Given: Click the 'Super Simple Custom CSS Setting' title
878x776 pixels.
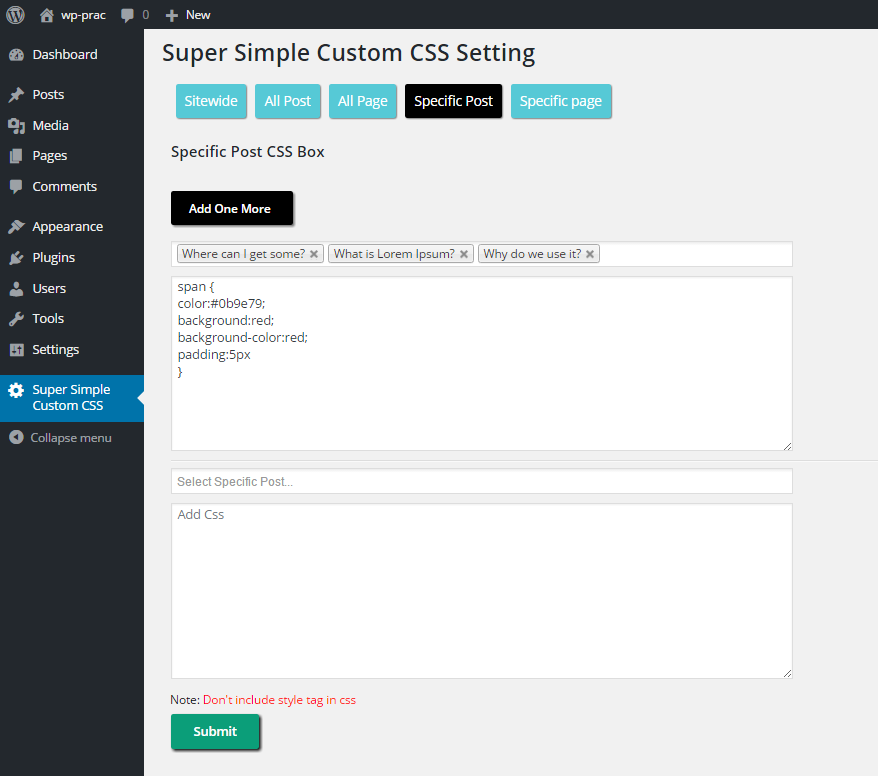Looking at the screenshot, I should [348, 53].
